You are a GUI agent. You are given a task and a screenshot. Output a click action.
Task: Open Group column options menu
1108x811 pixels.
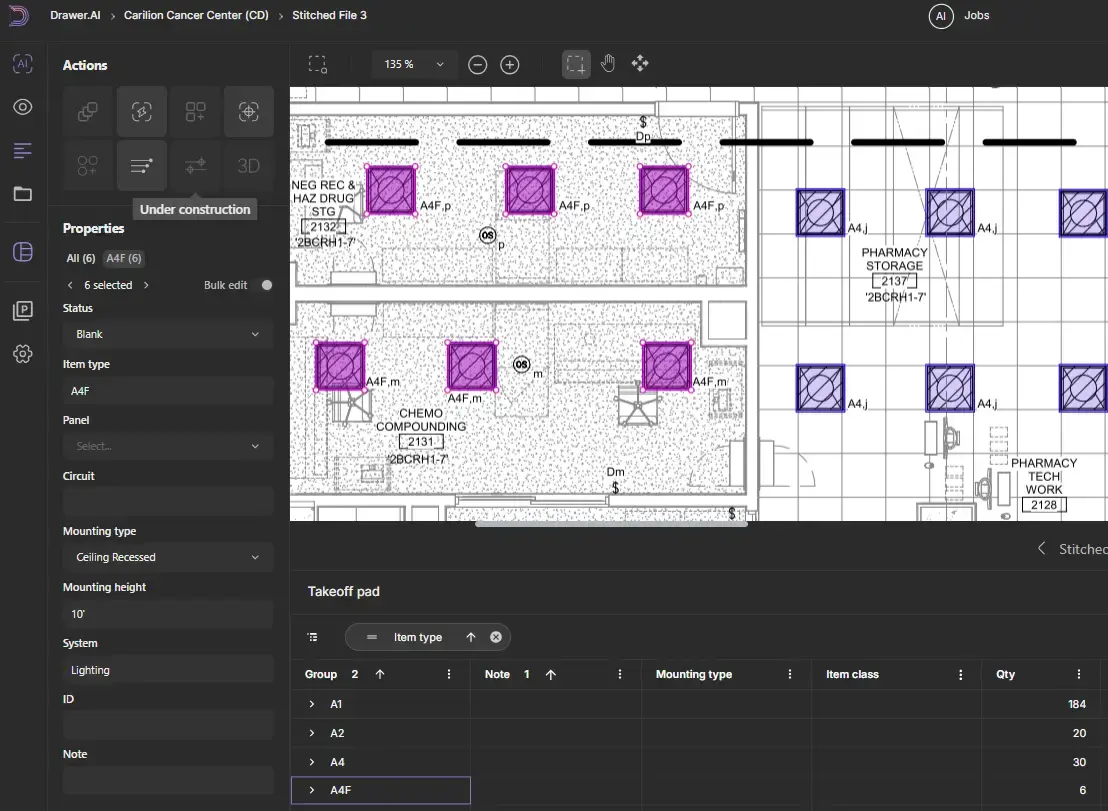pos(449,675)
